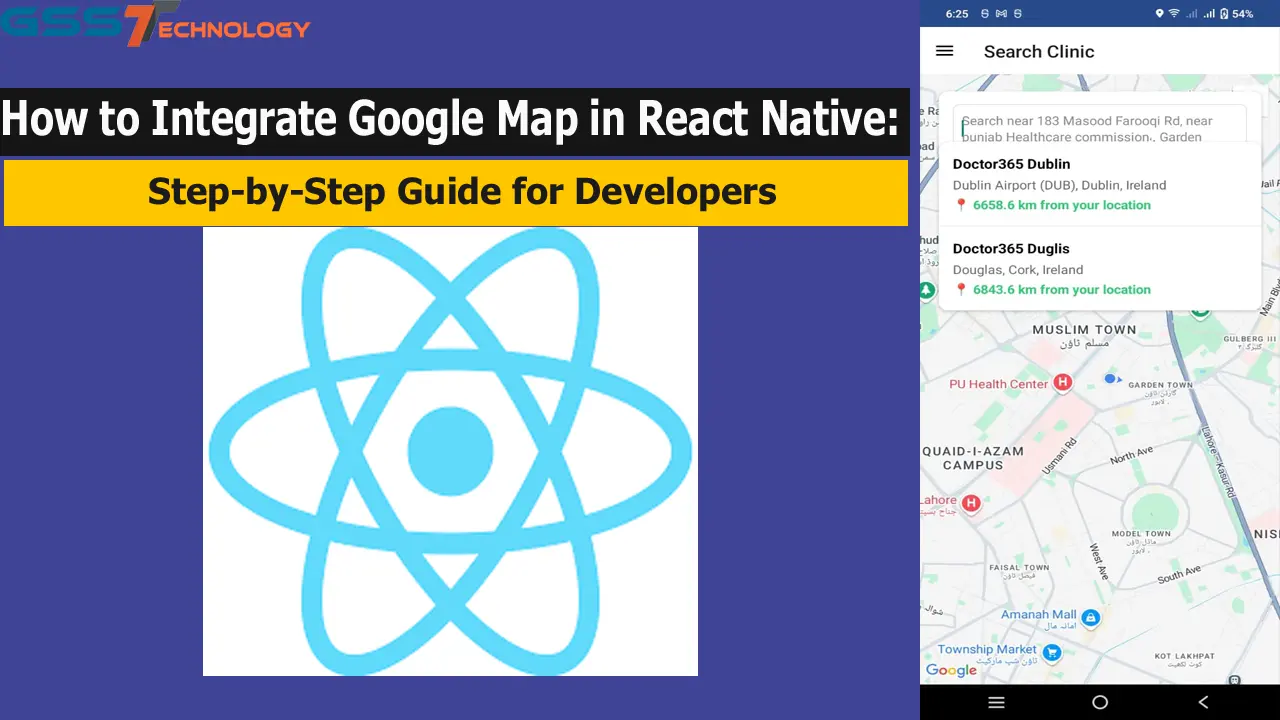Click the Google logo on map

951,670
